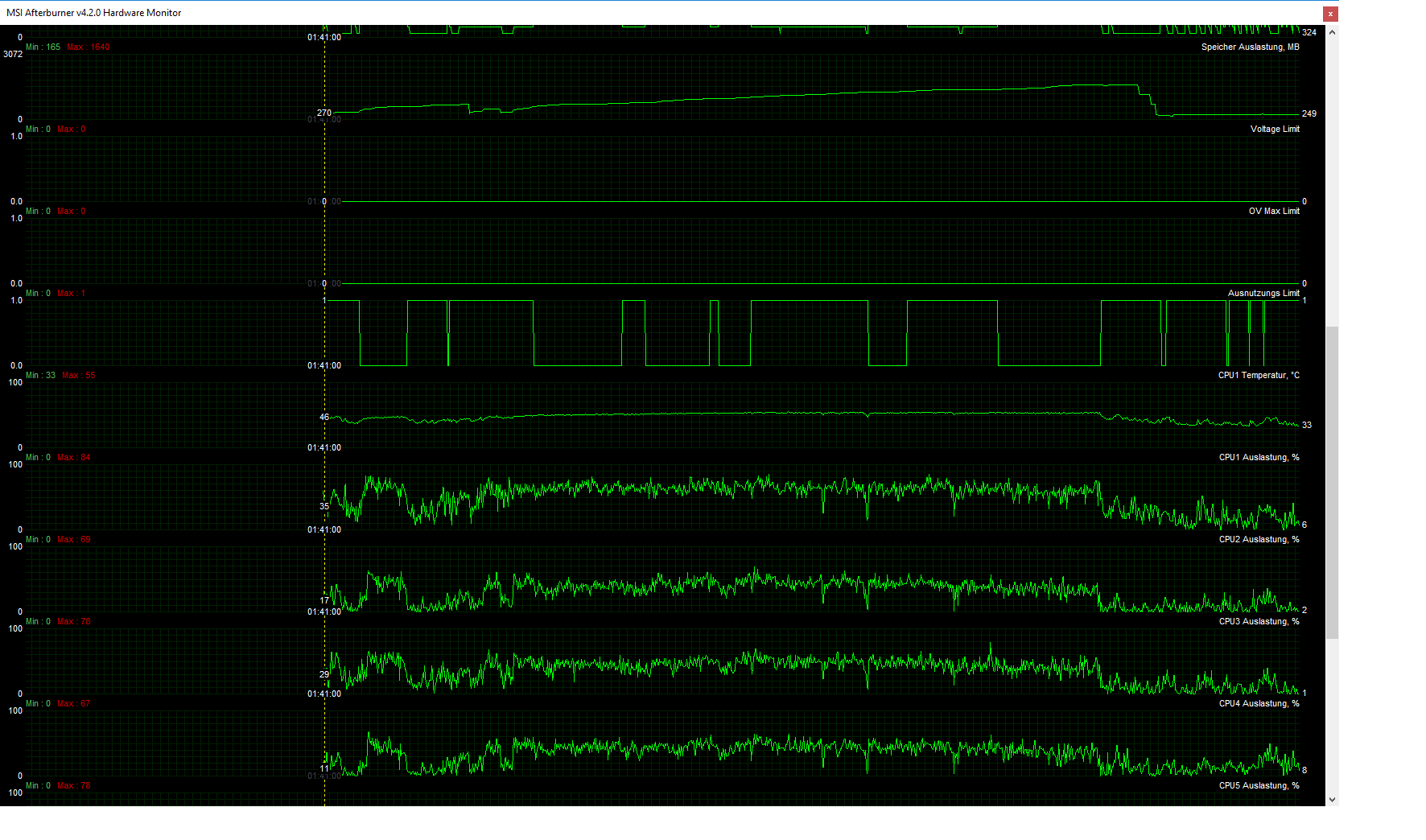Click the '324' value at top right
Viewport: 1426px width, 840px height.
click(x=1309, y=32)
